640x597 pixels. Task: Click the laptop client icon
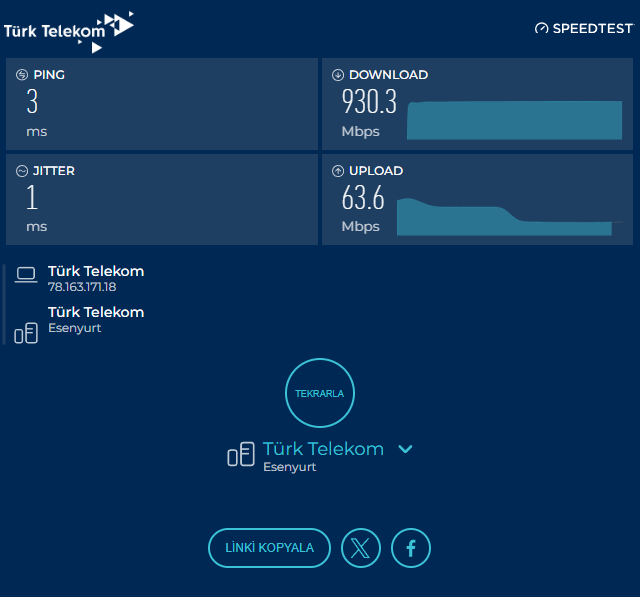(26, 275)
